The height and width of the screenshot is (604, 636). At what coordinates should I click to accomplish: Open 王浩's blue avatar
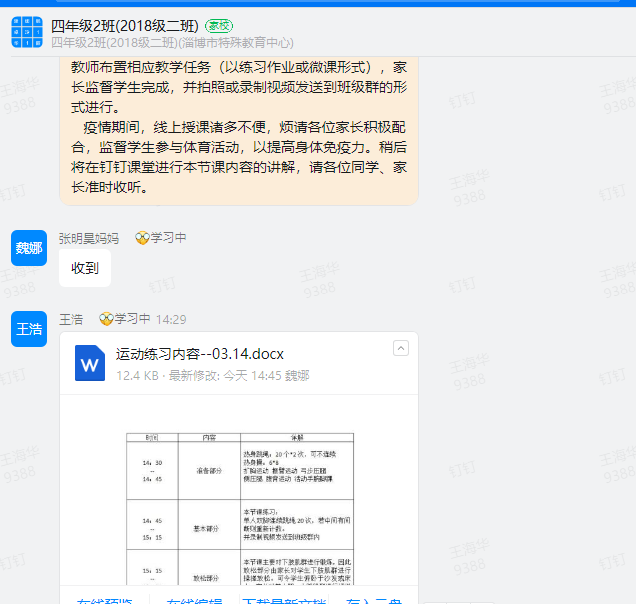[x=29, y=329]
